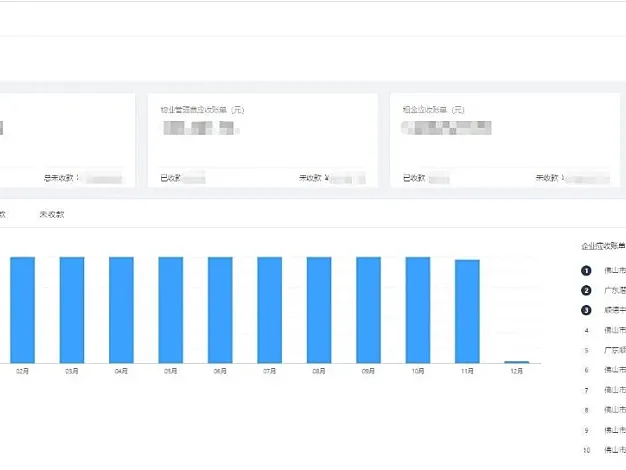
Task: Click the 08月 bar in the chart
Action: 319,310
